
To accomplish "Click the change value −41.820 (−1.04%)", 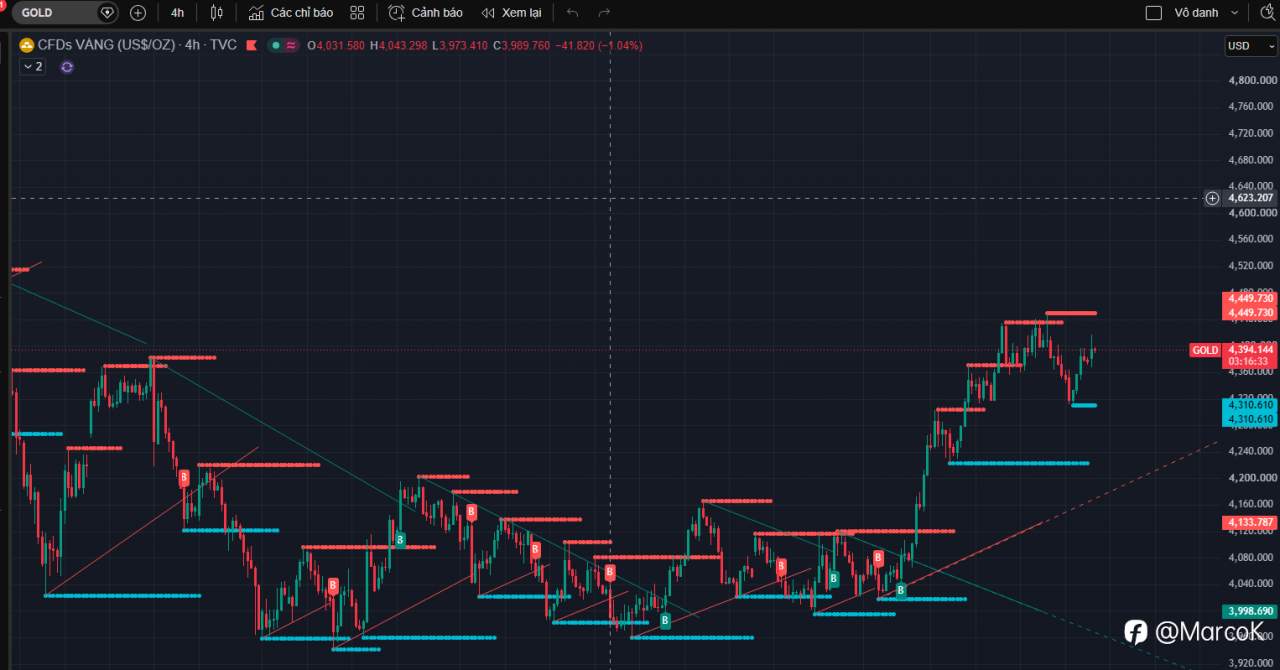I will point(599,45).
